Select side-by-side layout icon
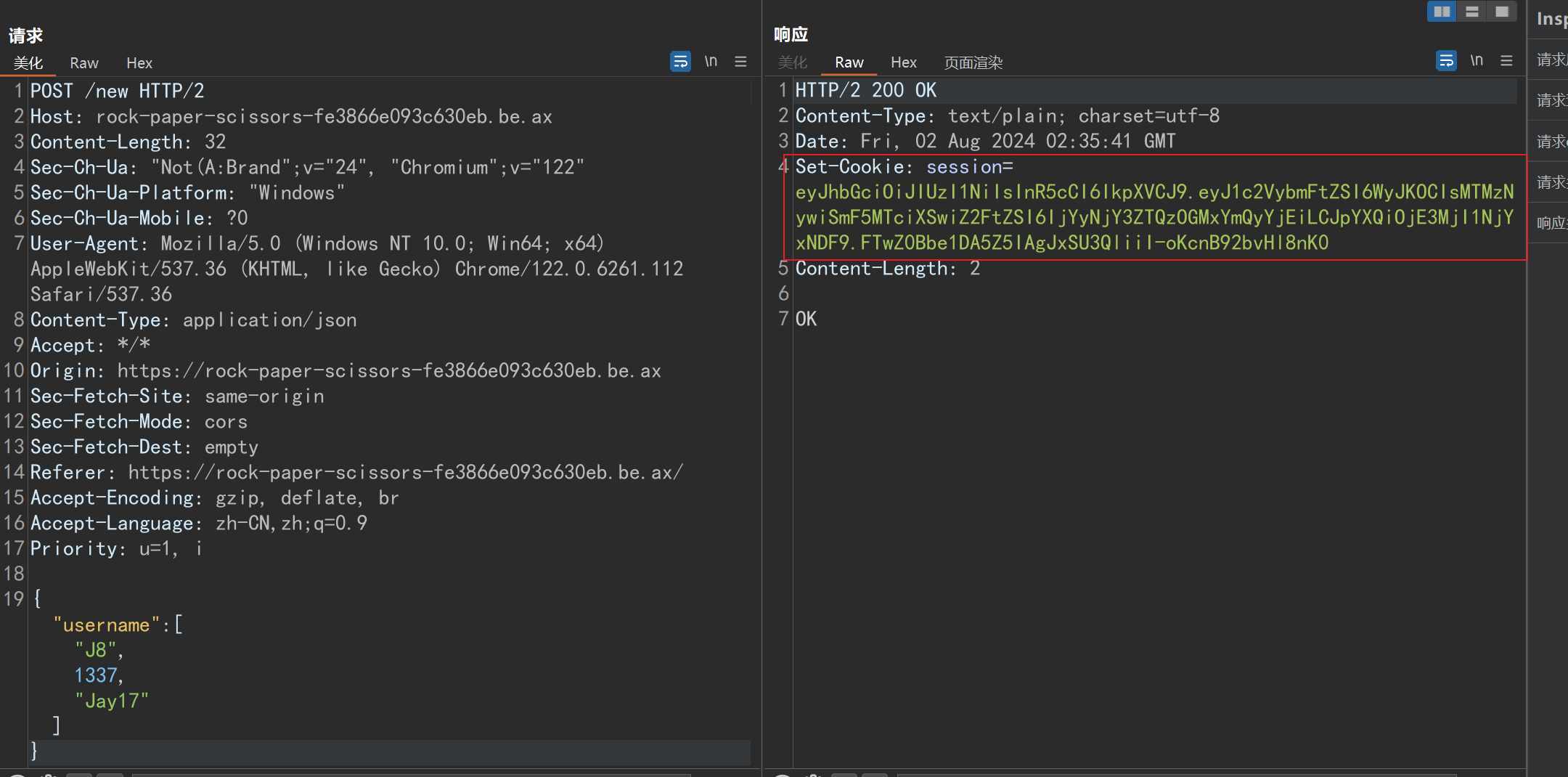 [x=1442, y=12]
